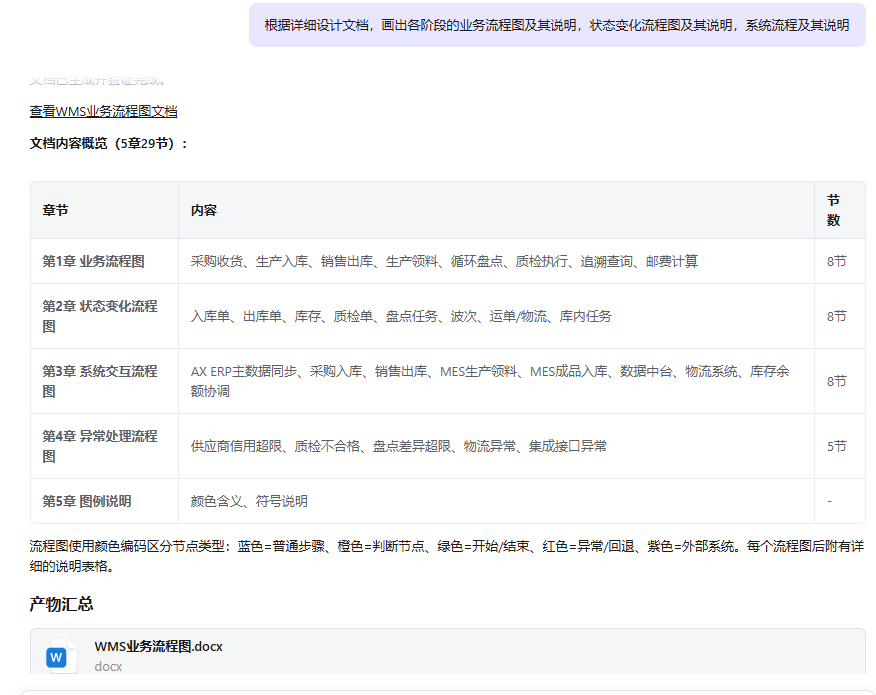Screen dimensions: 876x695
Task: Click the user prompt message bubble
Action: tap(557, 25)
